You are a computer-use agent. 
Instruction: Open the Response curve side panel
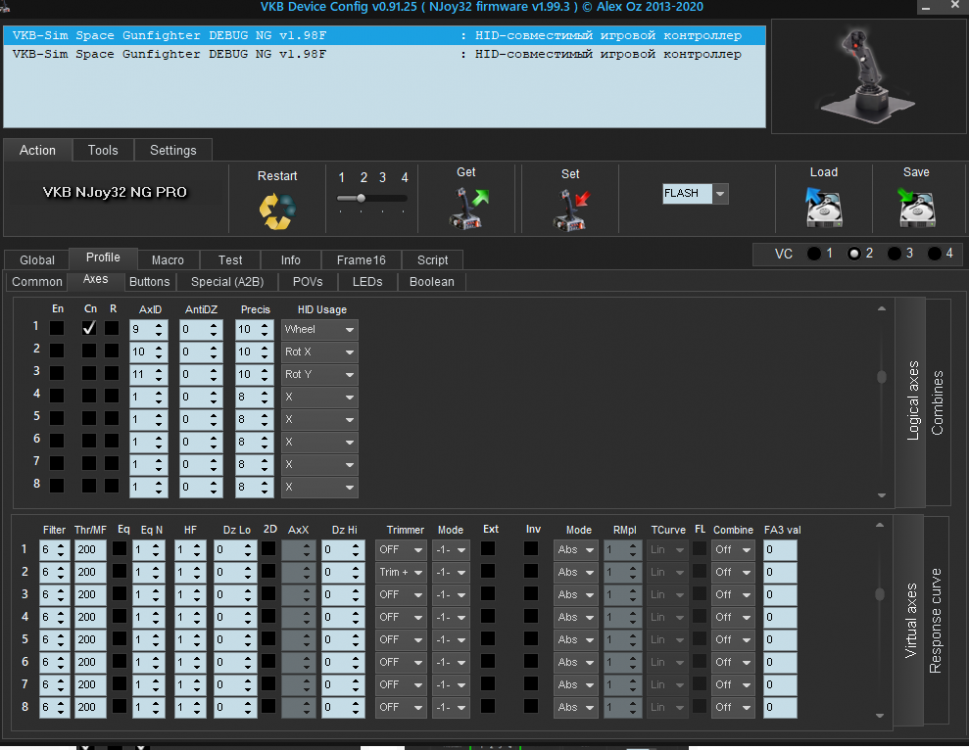[936, 620]
